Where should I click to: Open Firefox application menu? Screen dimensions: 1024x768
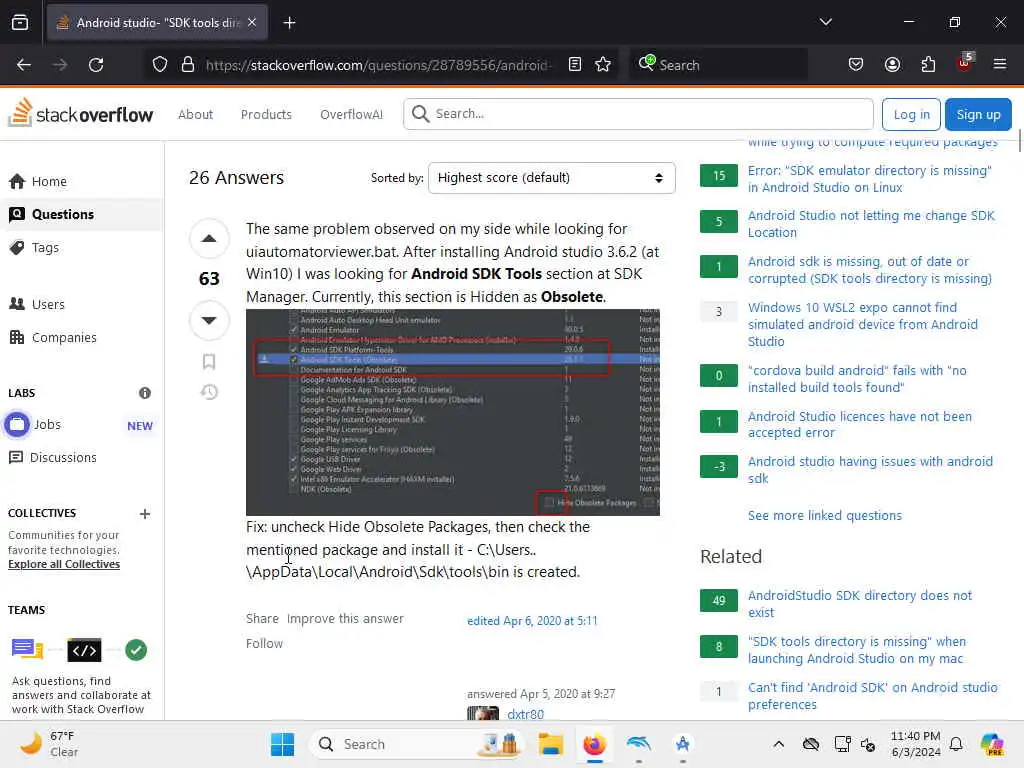999,65
